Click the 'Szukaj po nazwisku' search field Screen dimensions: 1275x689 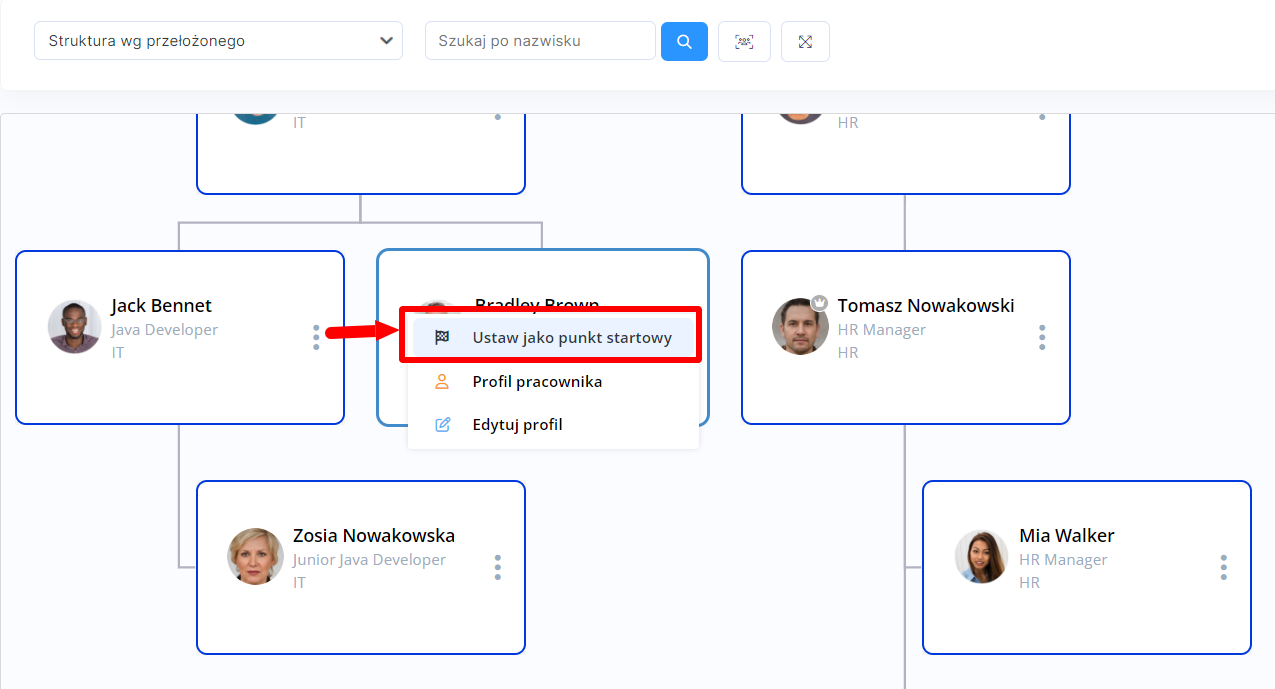point(540,41)
